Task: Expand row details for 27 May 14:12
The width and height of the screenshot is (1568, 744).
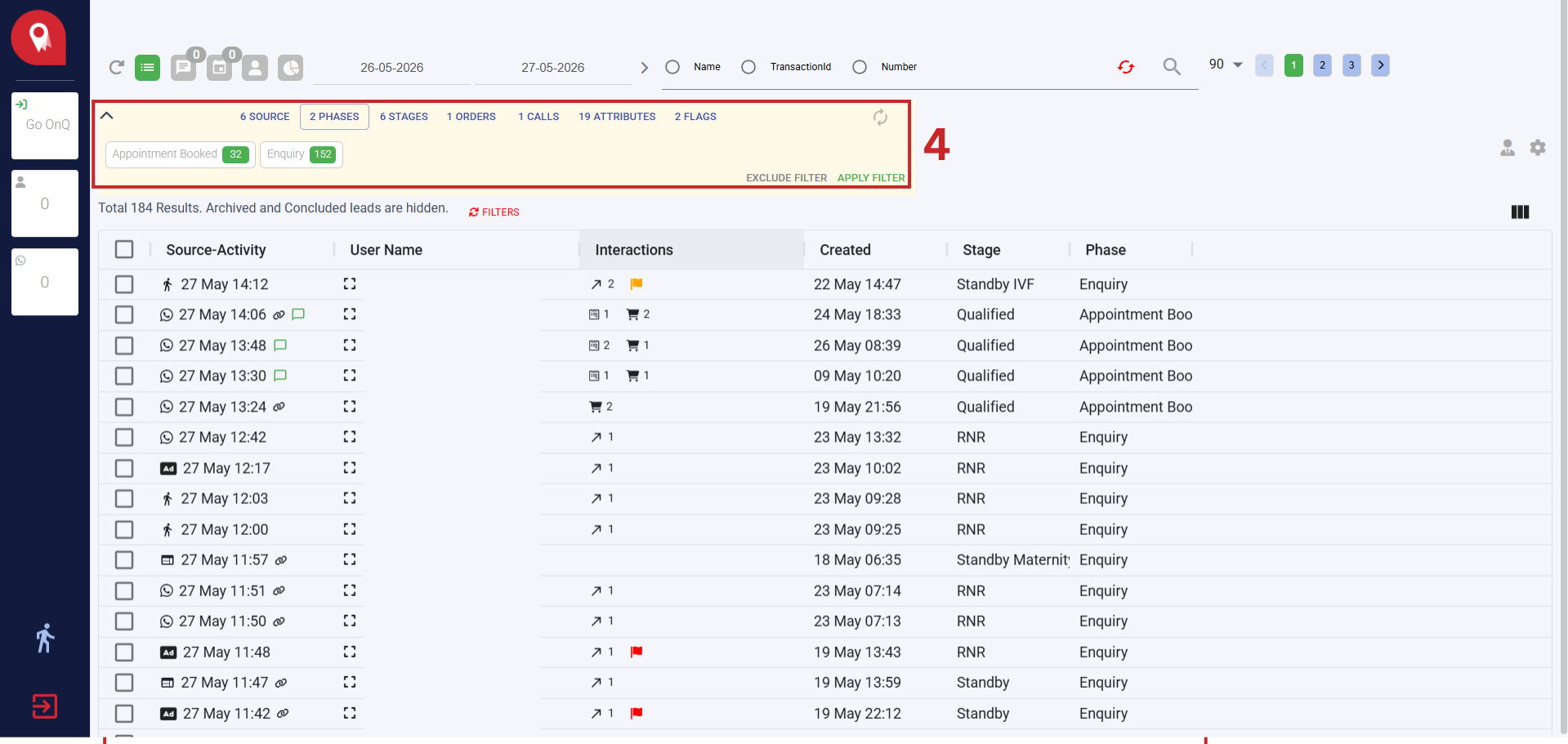Action: pos(350,283)
